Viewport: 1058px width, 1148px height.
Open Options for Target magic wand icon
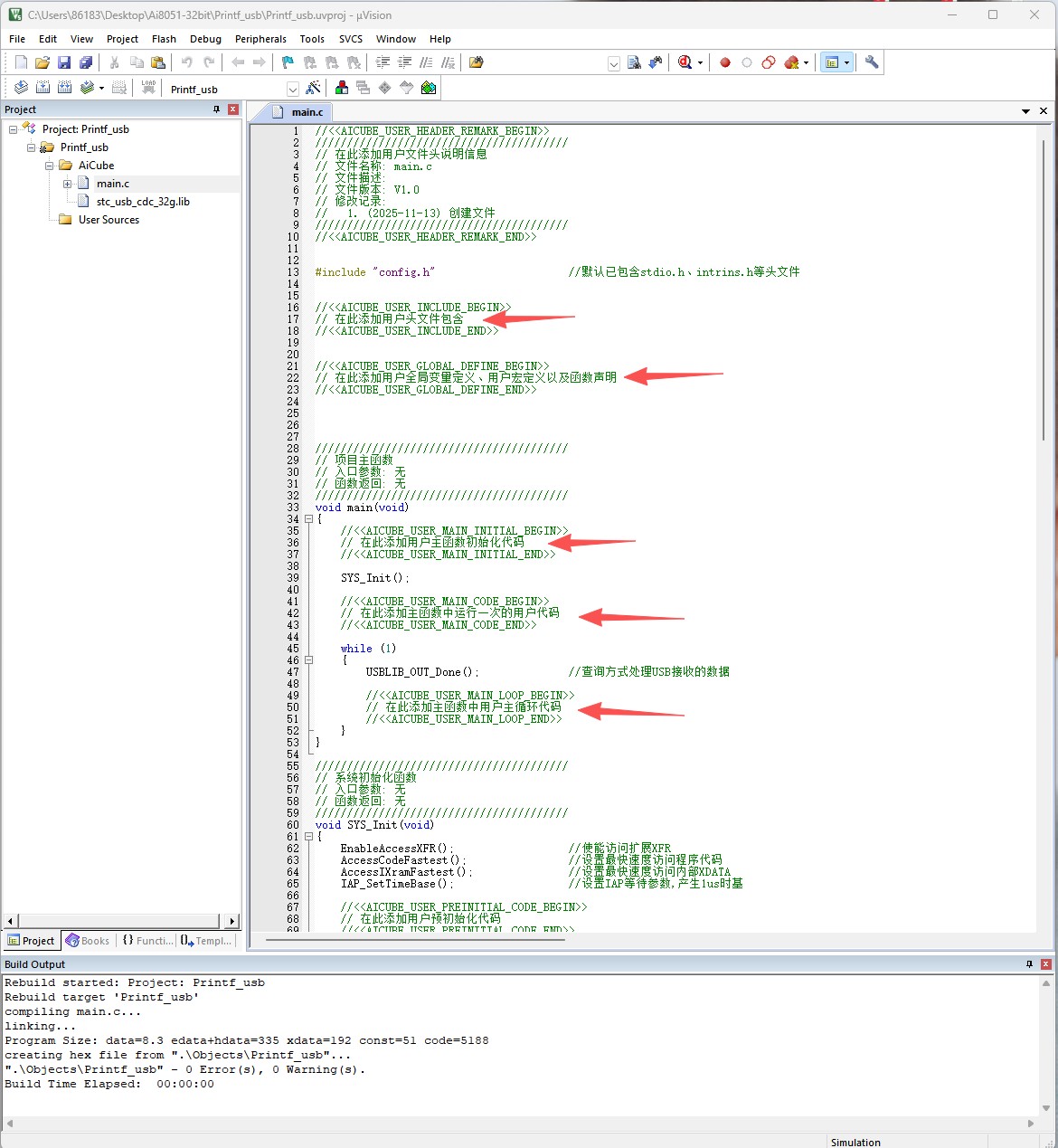[313, 88]
